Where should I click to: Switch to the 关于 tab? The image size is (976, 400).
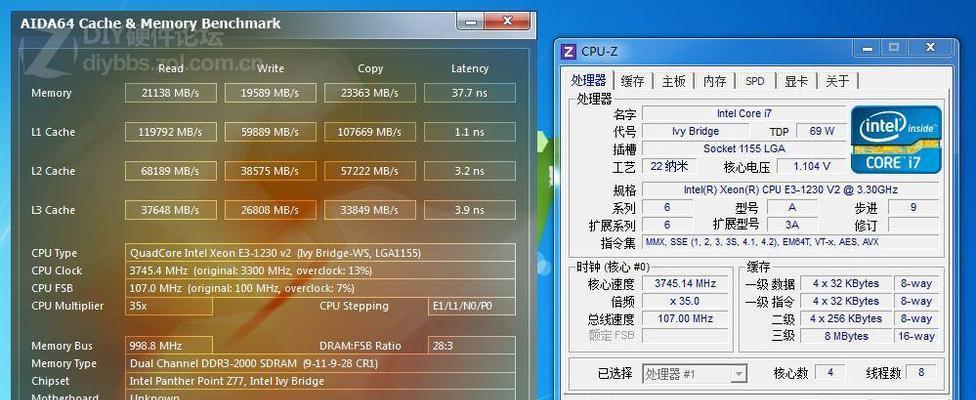837,81
